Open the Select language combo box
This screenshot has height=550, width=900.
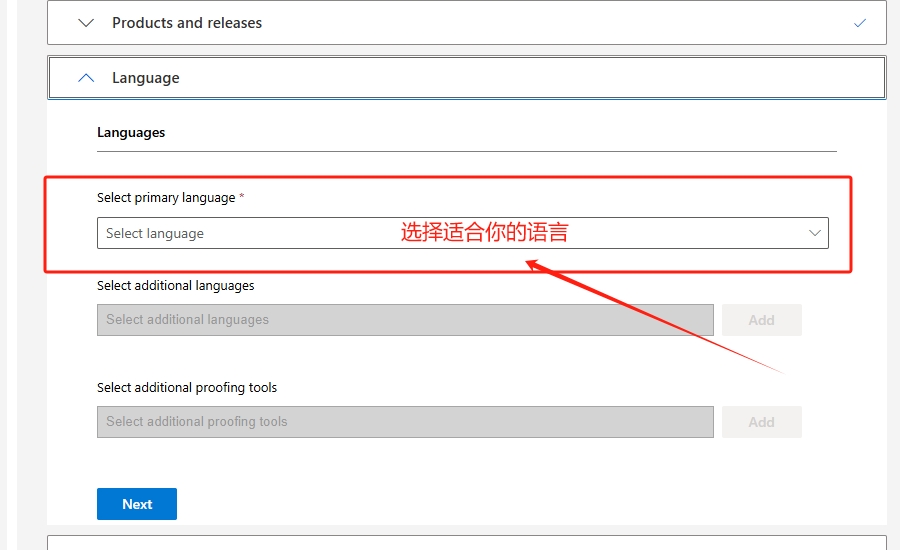pyautogui.click(x=300, y=233)
